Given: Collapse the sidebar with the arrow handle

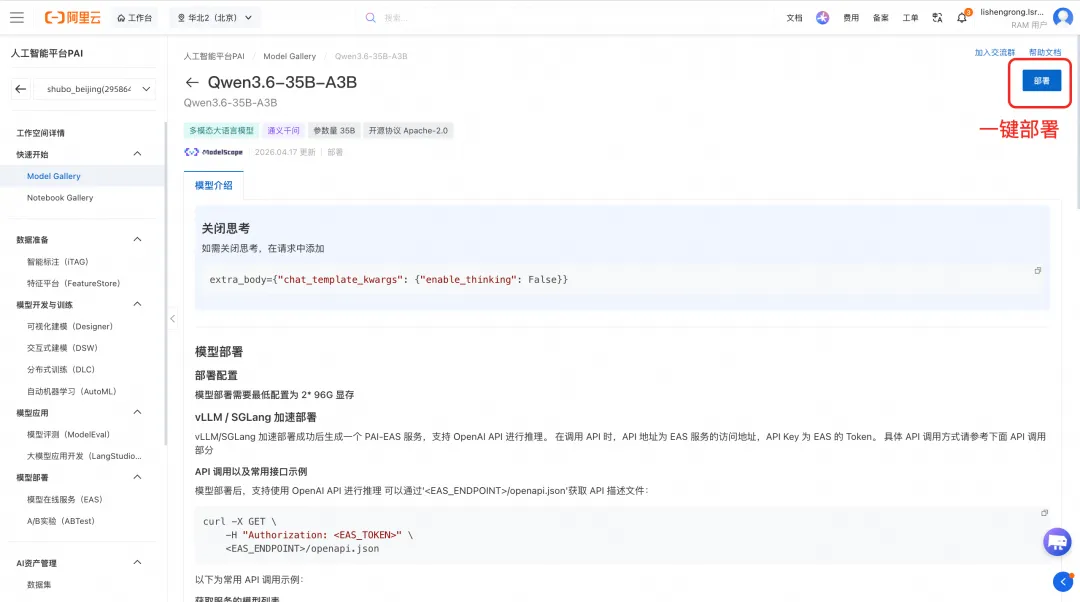Looking at the screenshot, I should coord(172,318).
